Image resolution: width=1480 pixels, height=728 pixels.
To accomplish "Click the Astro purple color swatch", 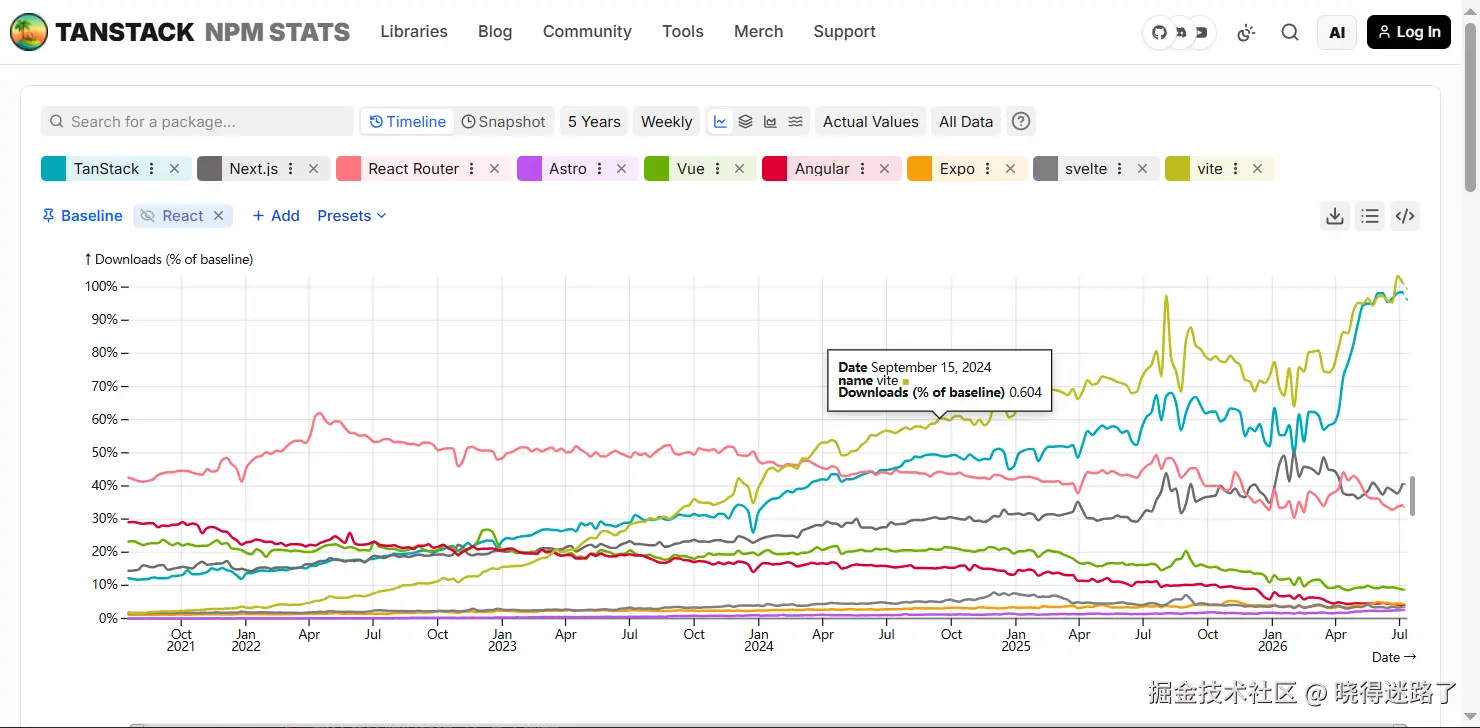I will click(x=529, y=169).
